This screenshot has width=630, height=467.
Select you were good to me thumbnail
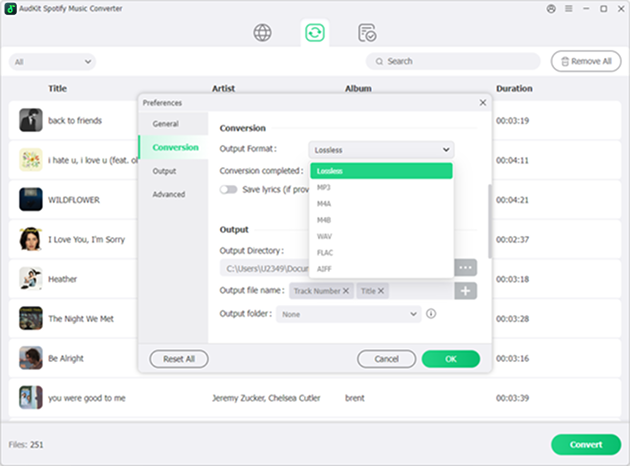31,397
